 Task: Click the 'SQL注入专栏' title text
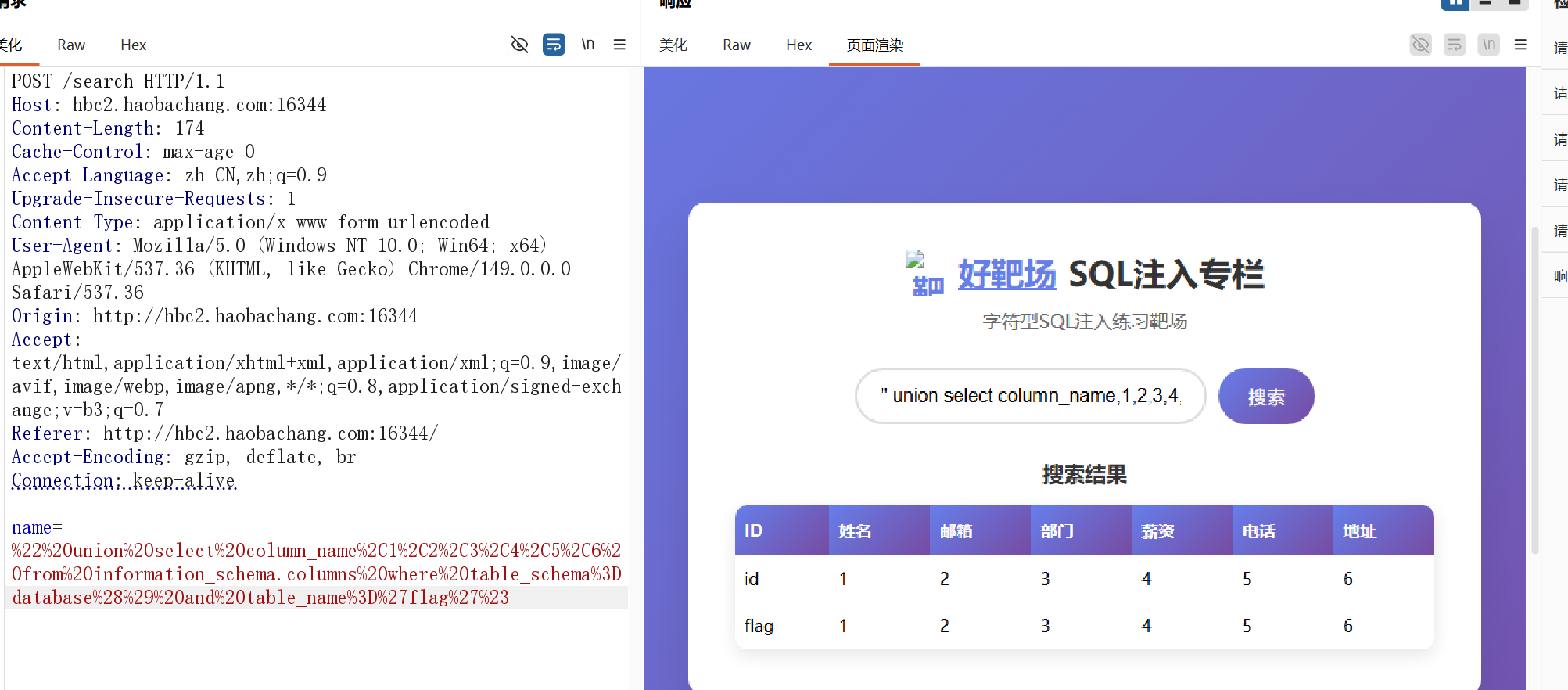click(x=1166, y=275)
